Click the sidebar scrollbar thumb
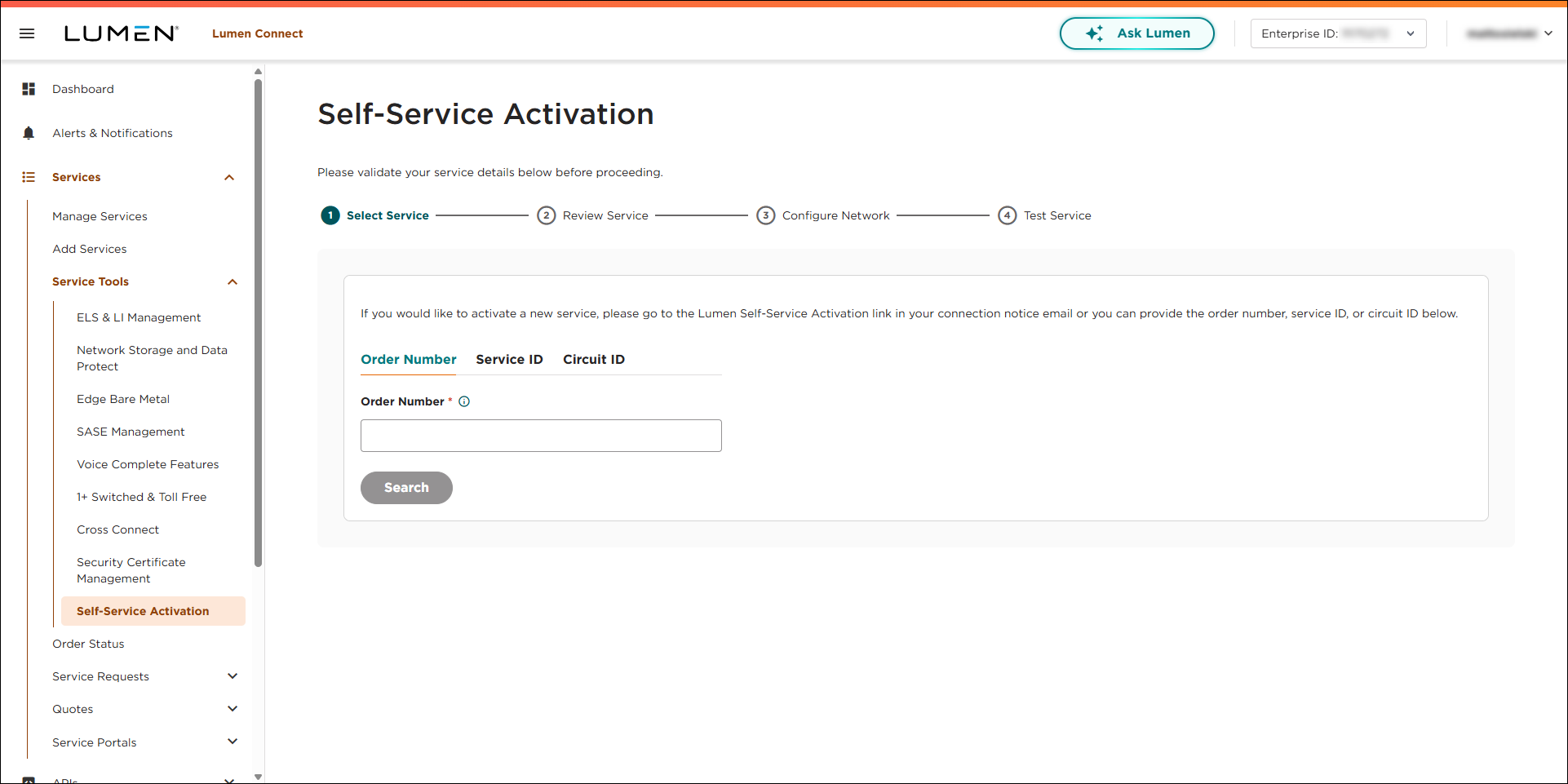1568x784 pixels. tap(259, 322)
